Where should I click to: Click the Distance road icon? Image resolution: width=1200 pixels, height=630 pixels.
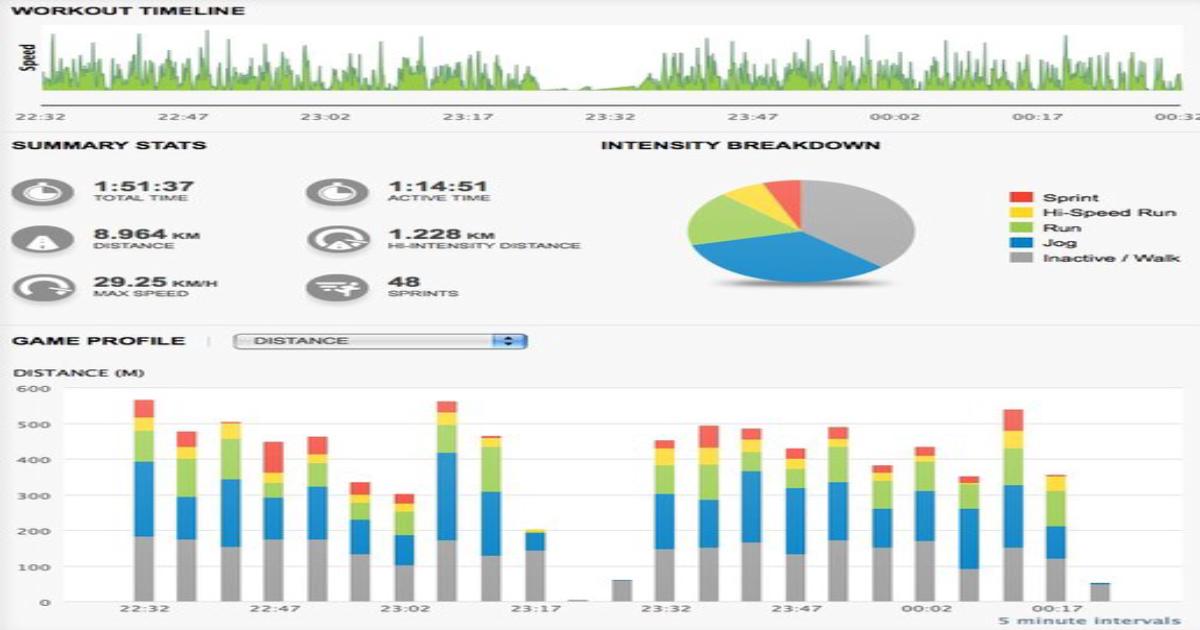pos(43,240)
